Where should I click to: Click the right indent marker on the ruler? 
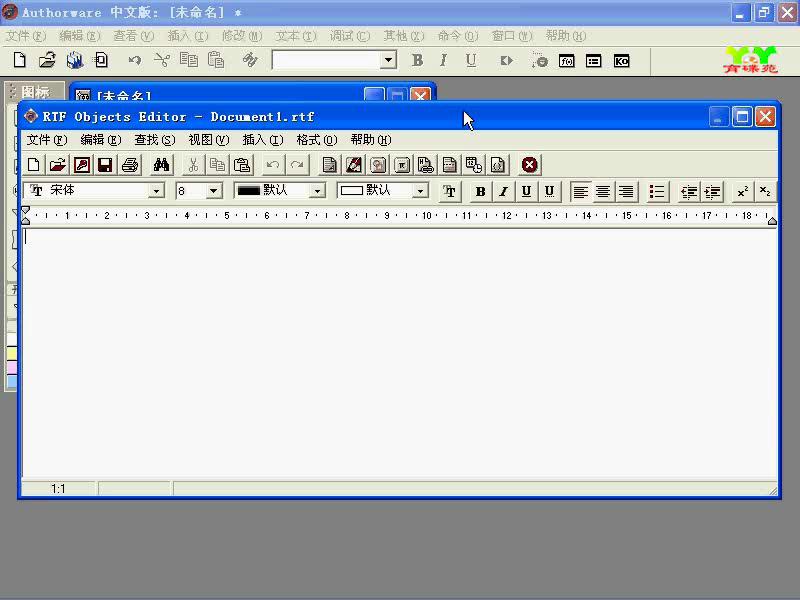pyautogui.click(x=772, y=220)
